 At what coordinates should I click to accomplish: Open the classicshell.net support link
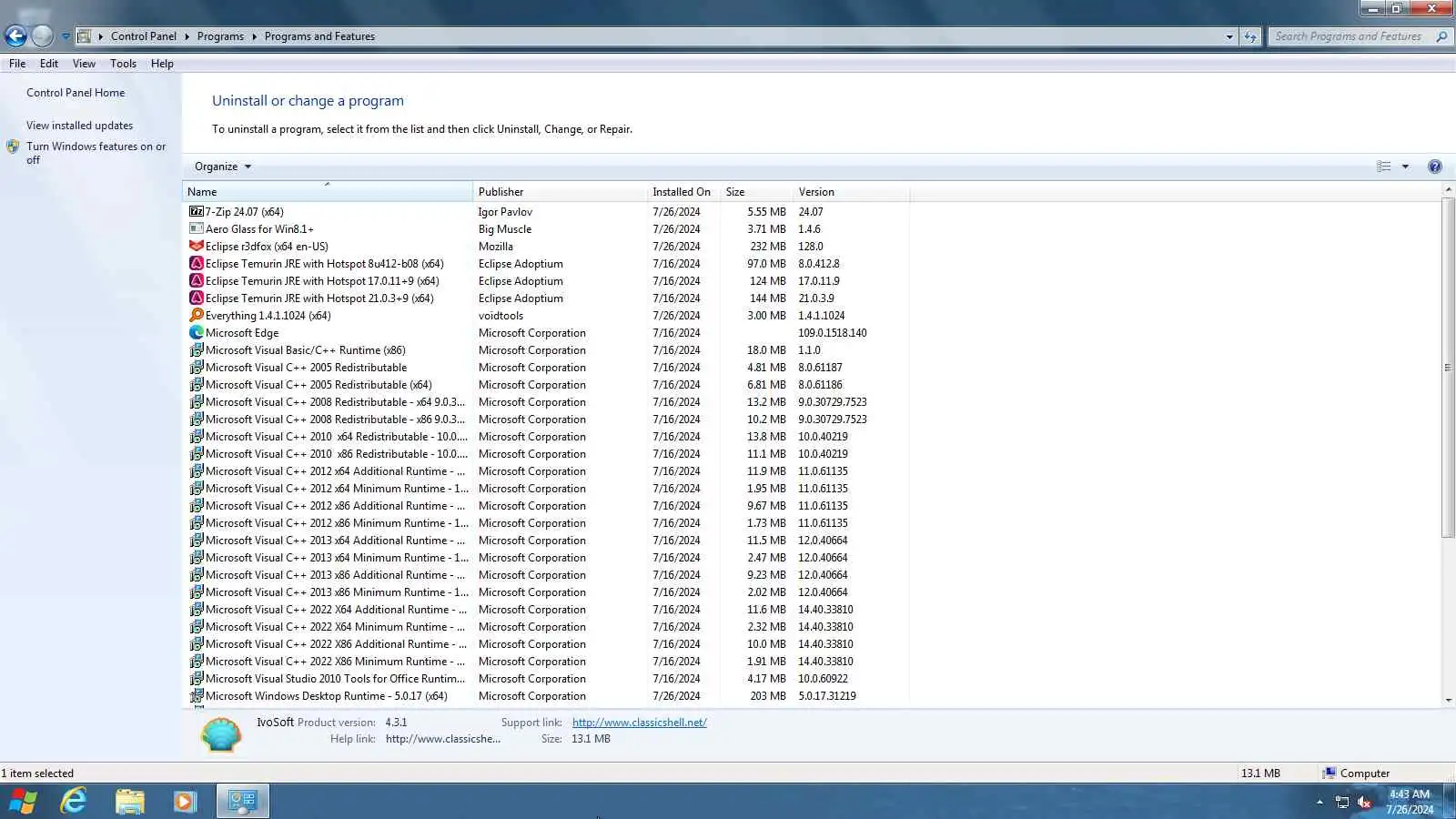click(x=640, y=723)
